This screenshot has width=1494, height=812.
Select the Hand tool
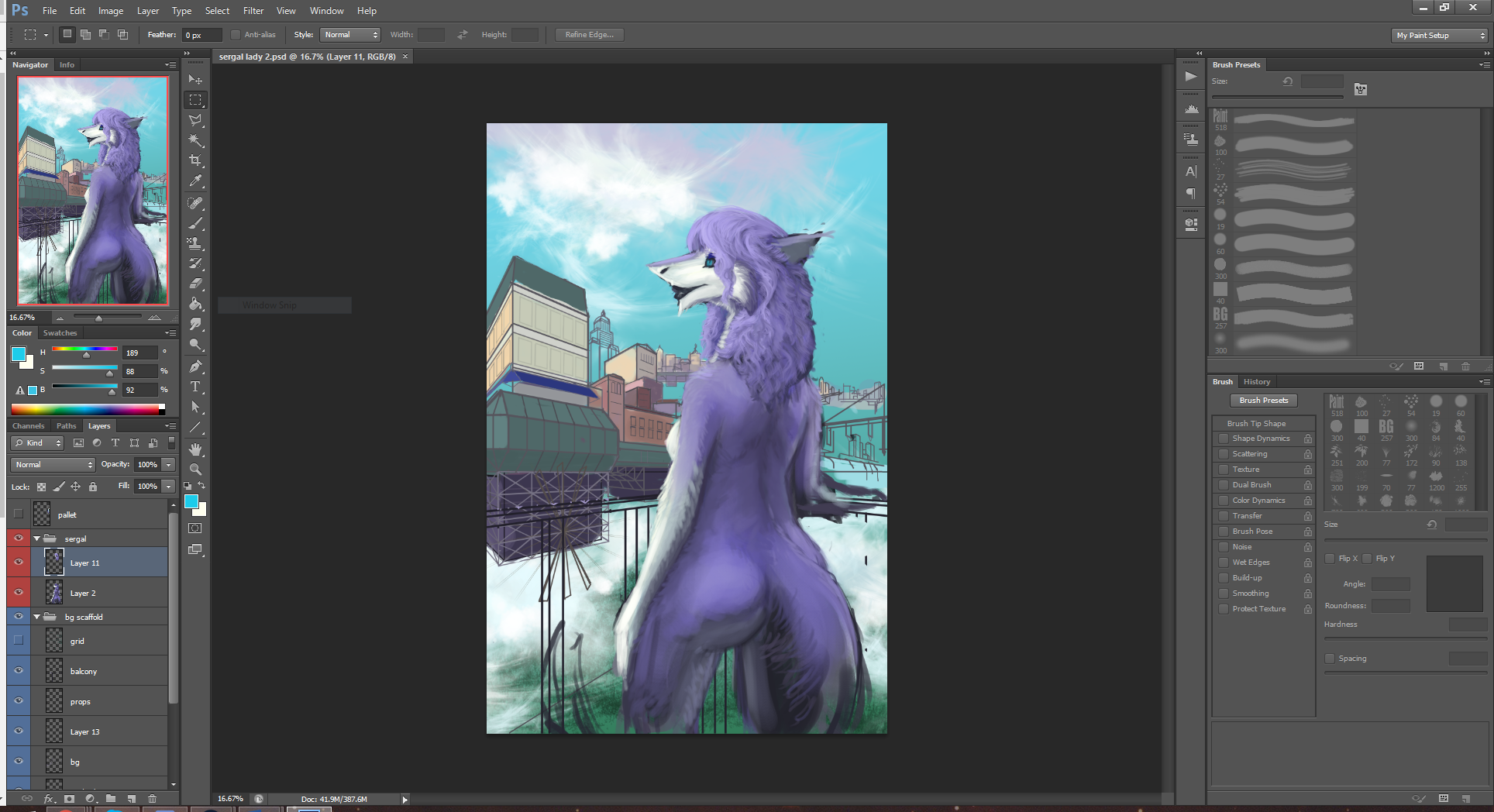point(195,449)
